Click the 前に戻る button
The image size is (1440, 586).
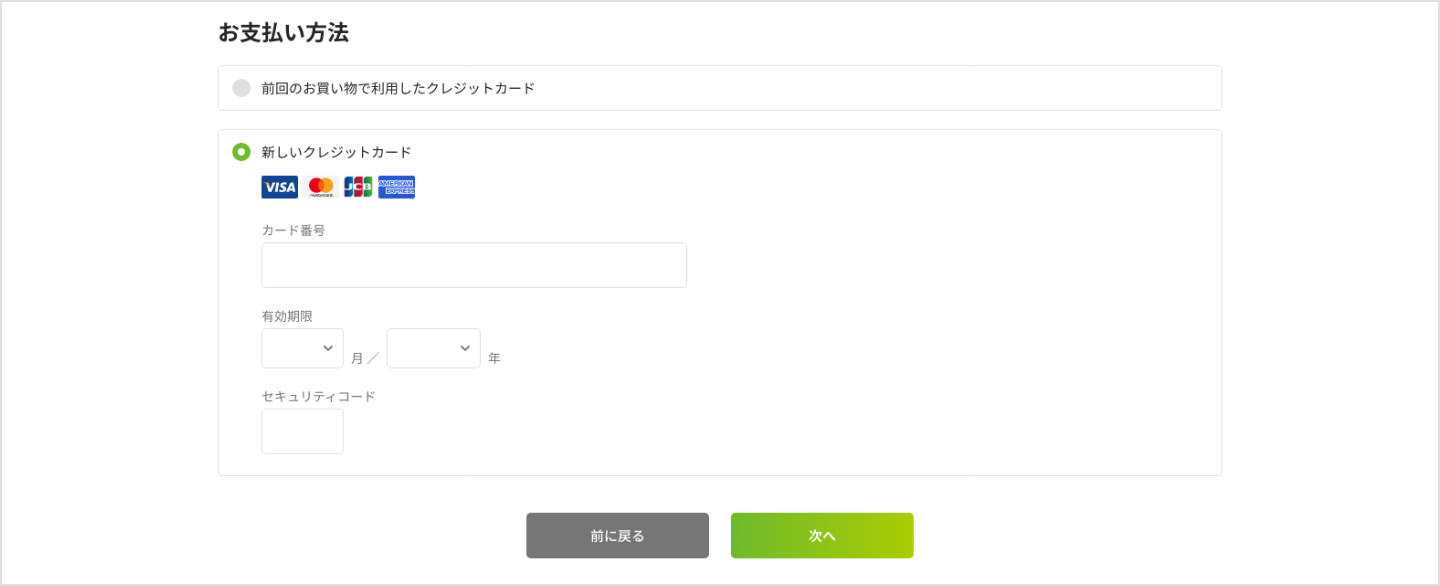pos(617,535)
